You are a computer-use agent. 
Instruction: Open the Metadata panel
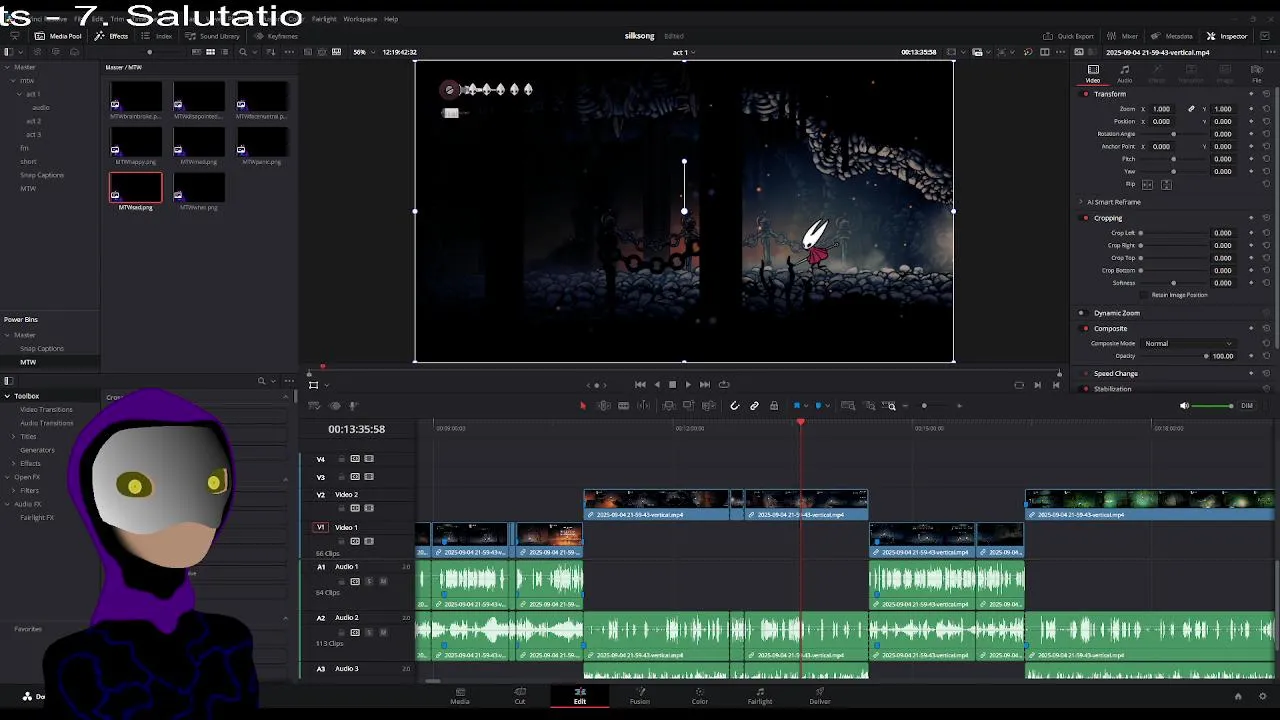click(x=1171, y=36)
